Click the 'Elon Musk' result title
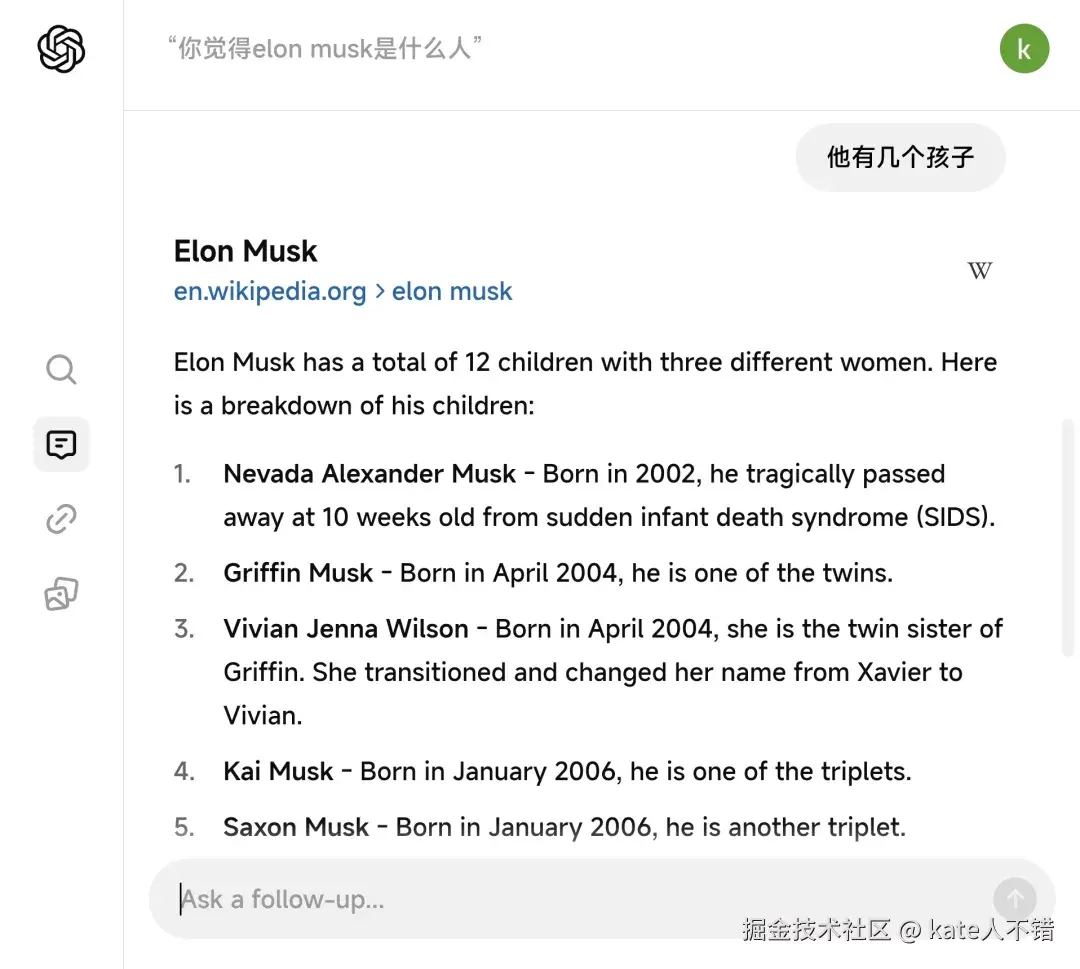Viewport: 1080px width, 969px height. [245, 251]
